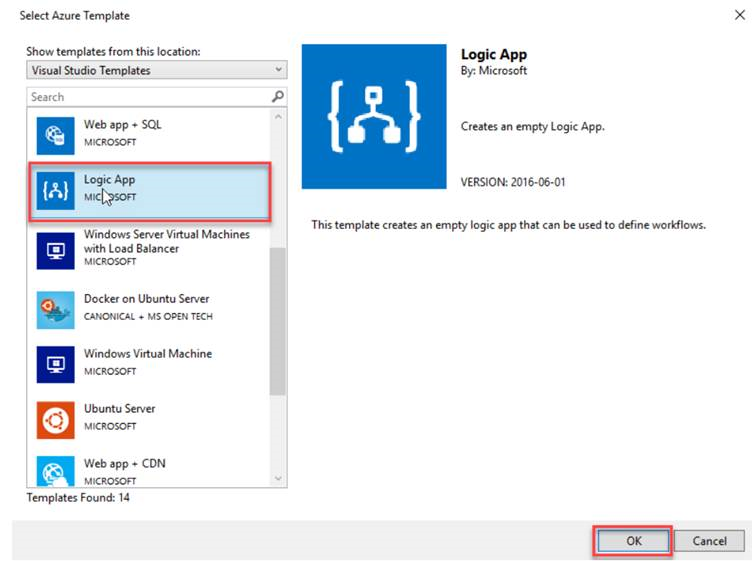Select the Logic App icon in list
Viewport: 752px width, 562px height.
click(55, 190)
